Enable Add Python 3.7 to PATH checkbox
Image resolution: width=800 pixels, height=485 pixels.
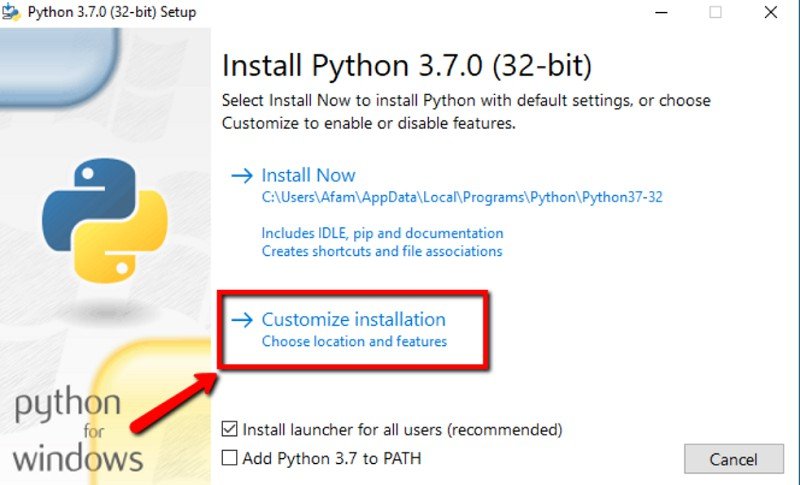tap(230, 458)
